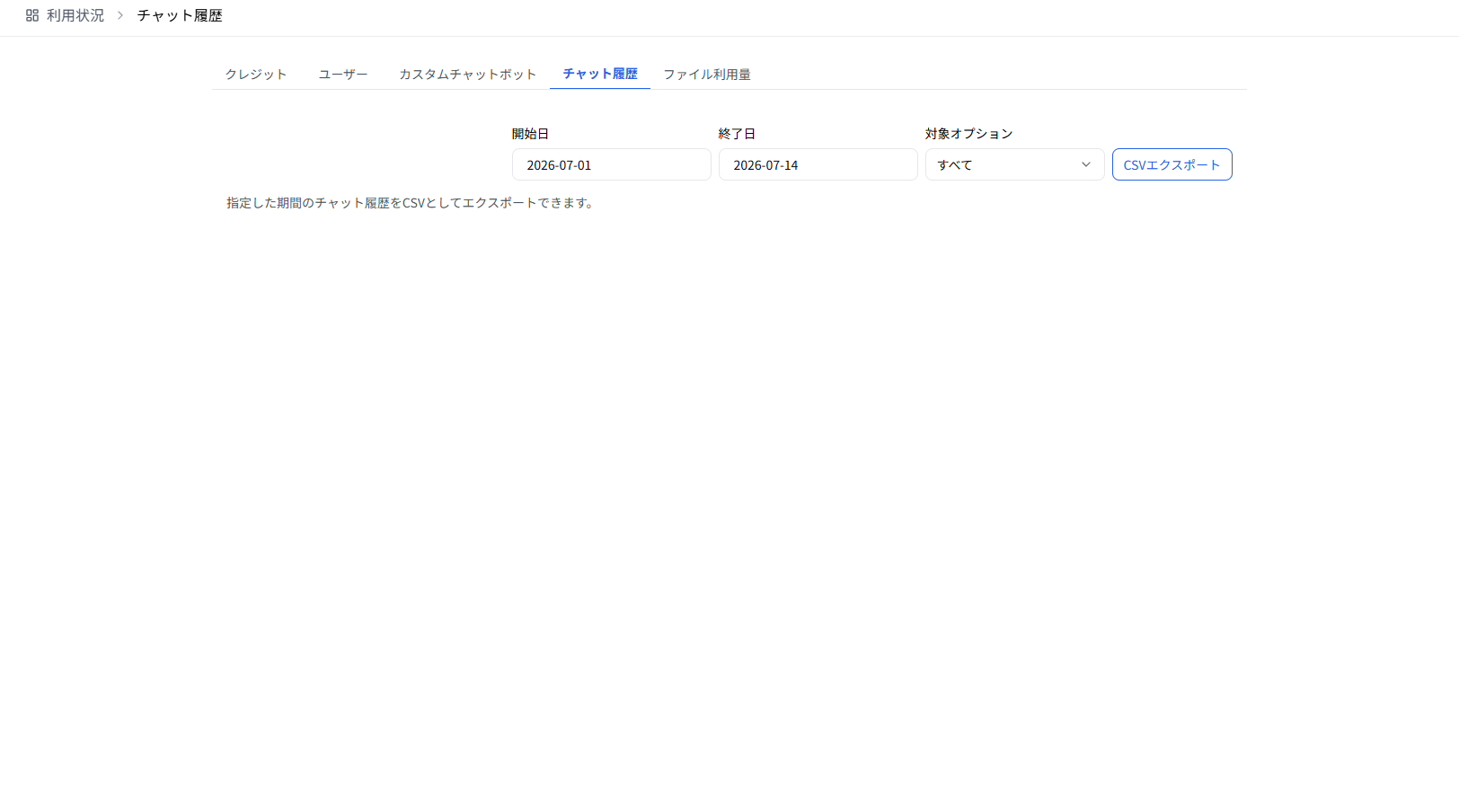Expand the 対象オプション dropdown showing すべて

(1015, 164)
